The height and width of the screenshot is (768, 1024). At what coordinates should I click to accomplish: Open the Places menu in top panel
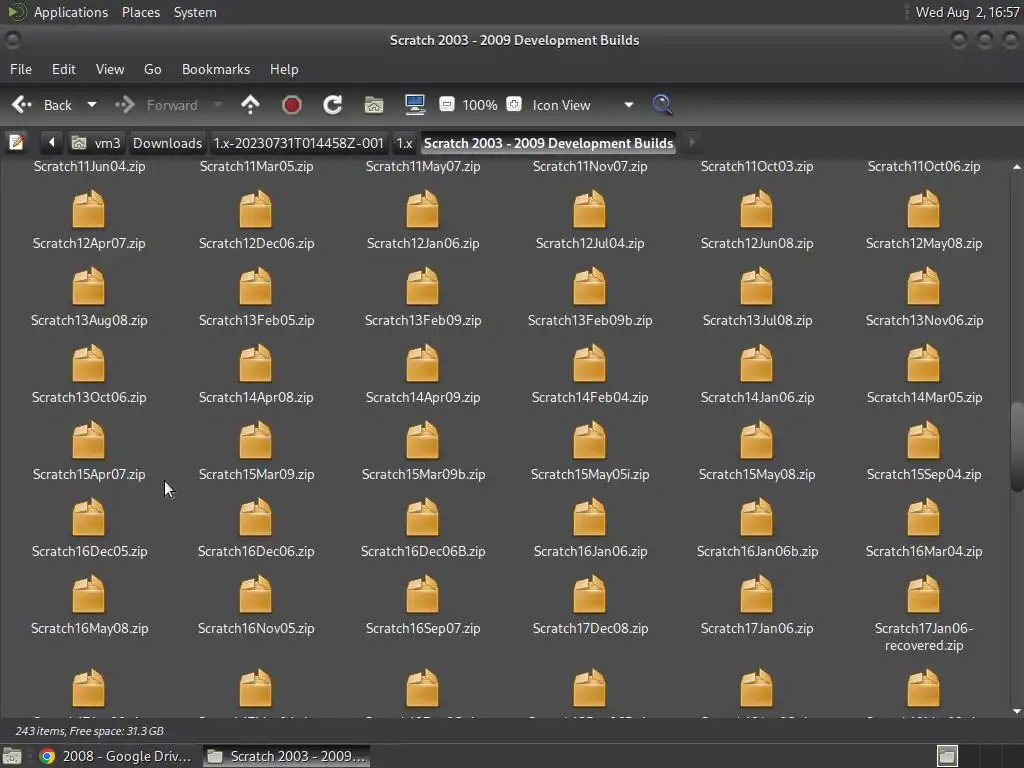[141, 12]
